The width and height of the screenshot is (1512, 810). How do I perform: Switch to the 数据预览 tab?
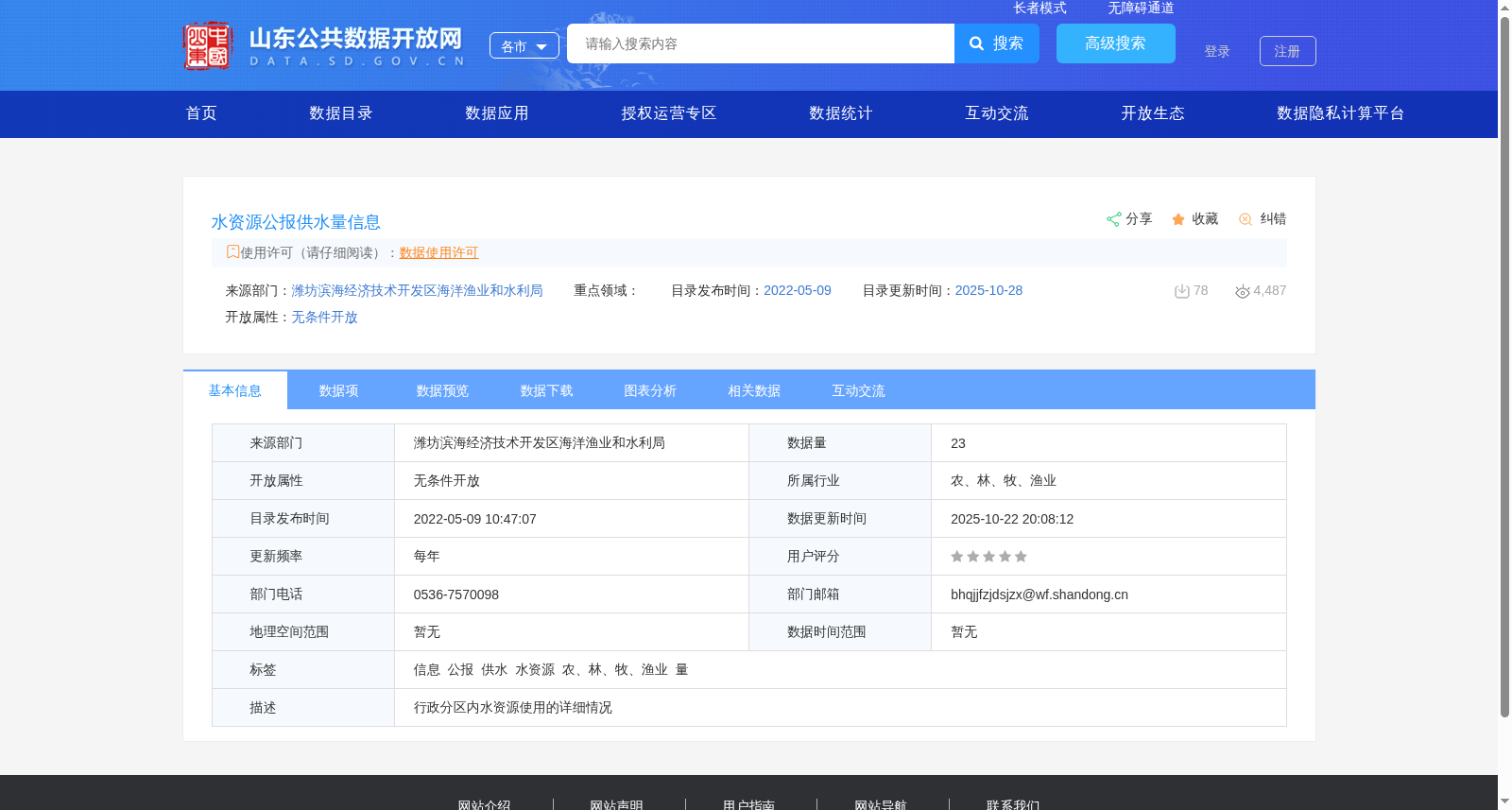(x=443, y=390)
